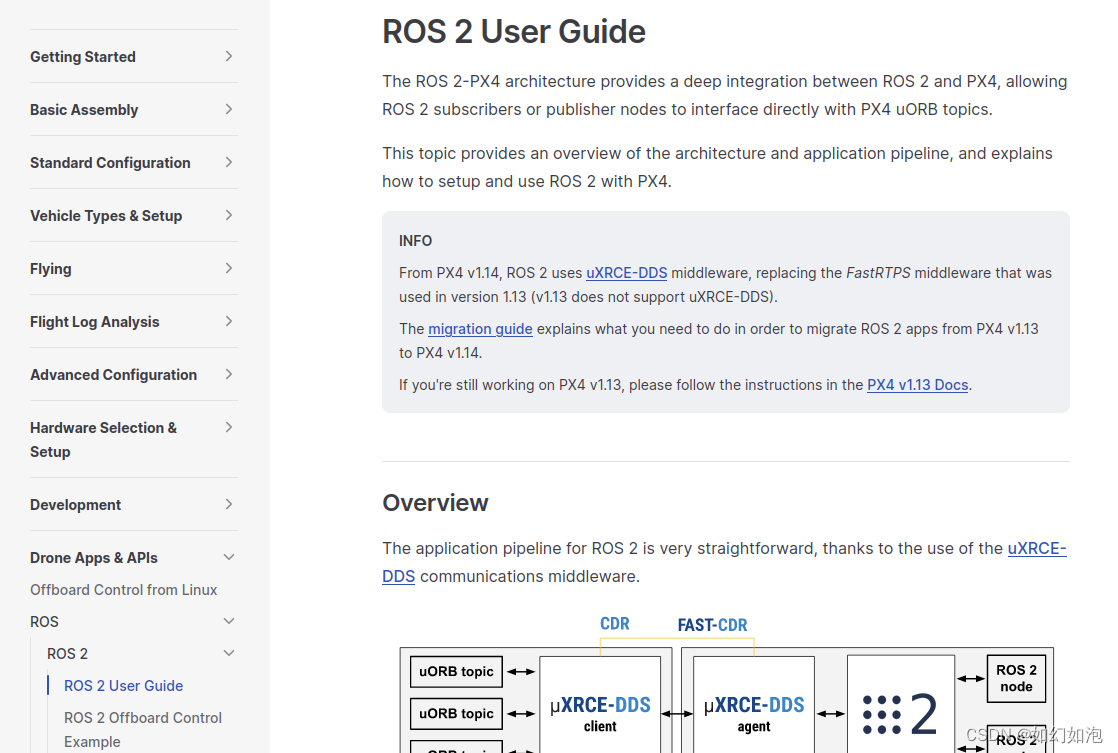Open Offboard Control from Linux page

[x=123, y=590]
